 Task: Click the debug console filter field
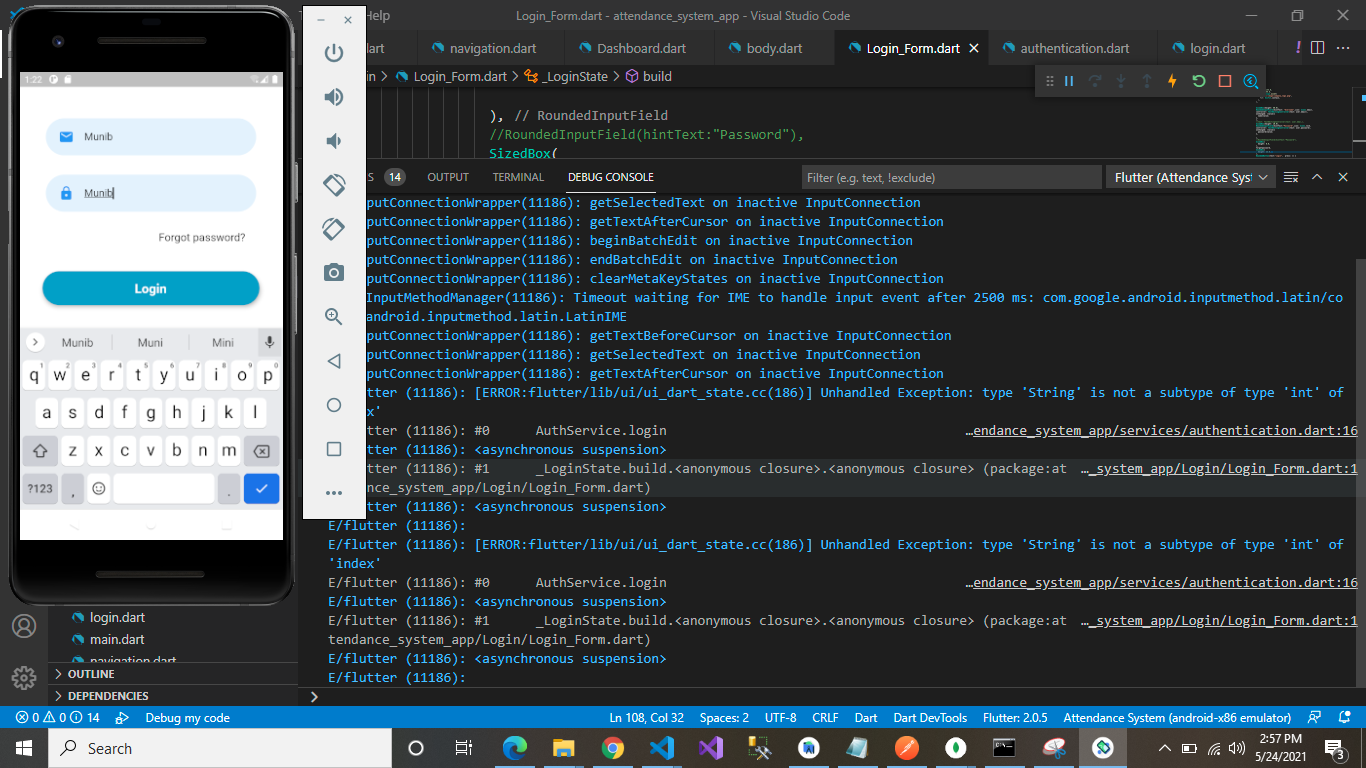point(951,177)
